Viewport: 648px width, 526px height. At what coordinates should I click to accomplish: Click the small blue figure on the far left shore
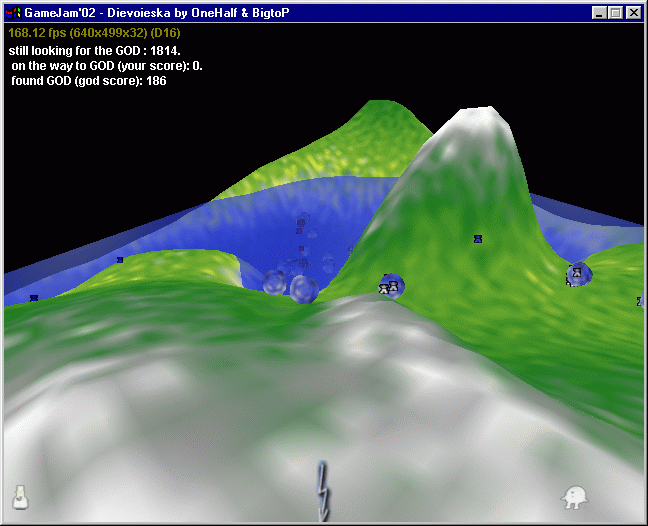[34, 297]
